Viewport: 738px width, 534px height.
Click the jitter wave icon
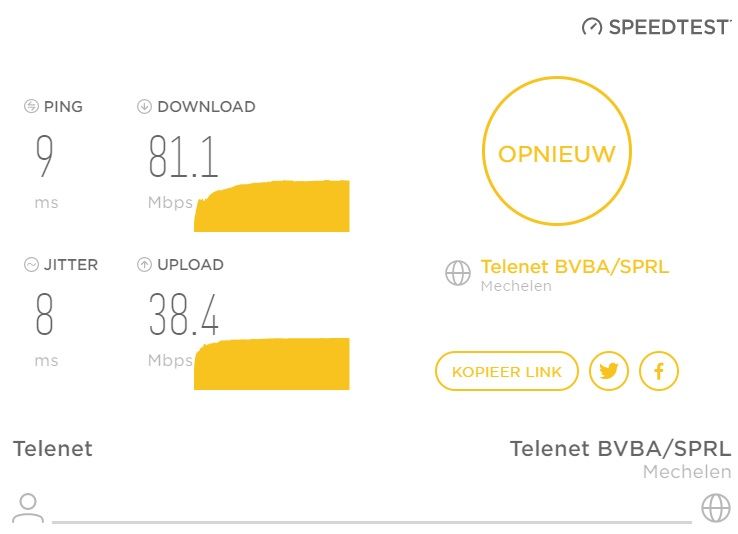click(31, 264)
